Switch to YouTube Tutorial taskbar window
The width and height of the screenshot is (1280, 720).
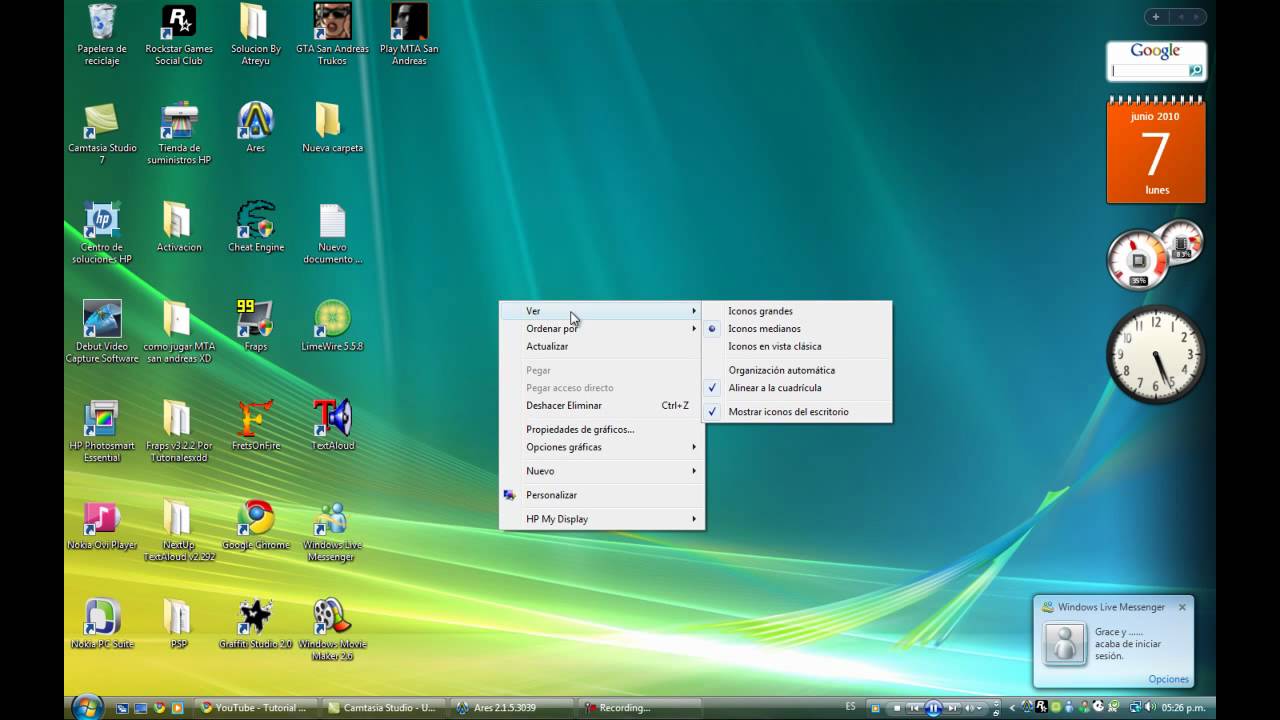click(x=258, y=708)
